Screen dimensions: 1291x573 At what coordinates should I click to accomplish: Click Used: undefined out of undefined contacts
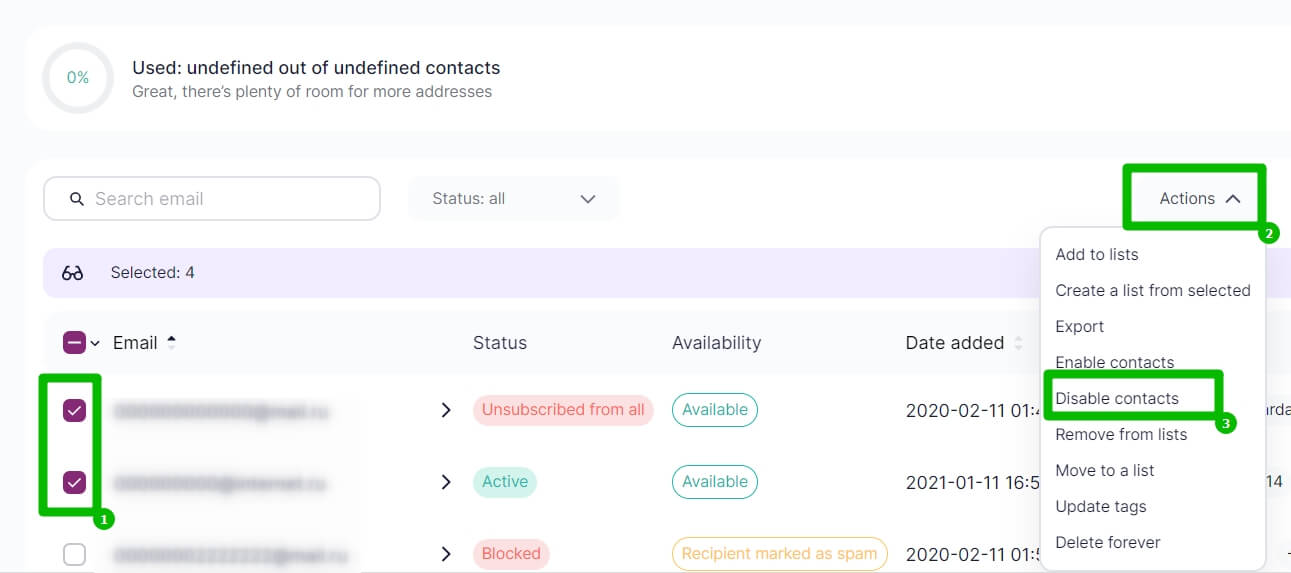point(316,68)
